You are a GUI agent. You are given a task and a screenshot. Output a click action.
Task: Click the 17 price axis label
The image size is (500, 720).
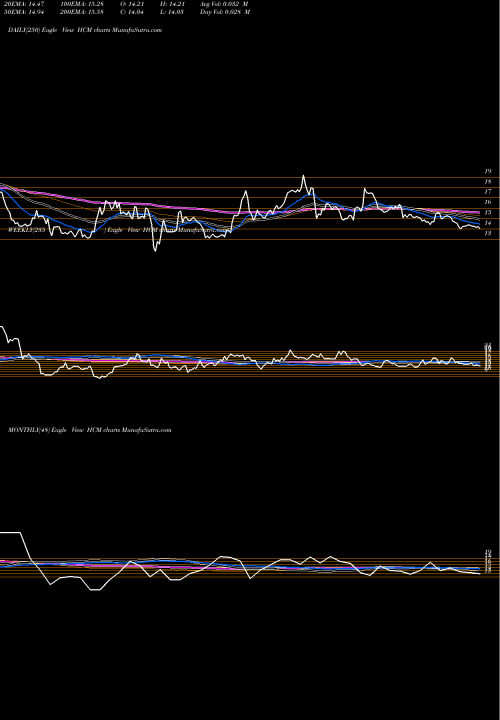coord(488,191)
